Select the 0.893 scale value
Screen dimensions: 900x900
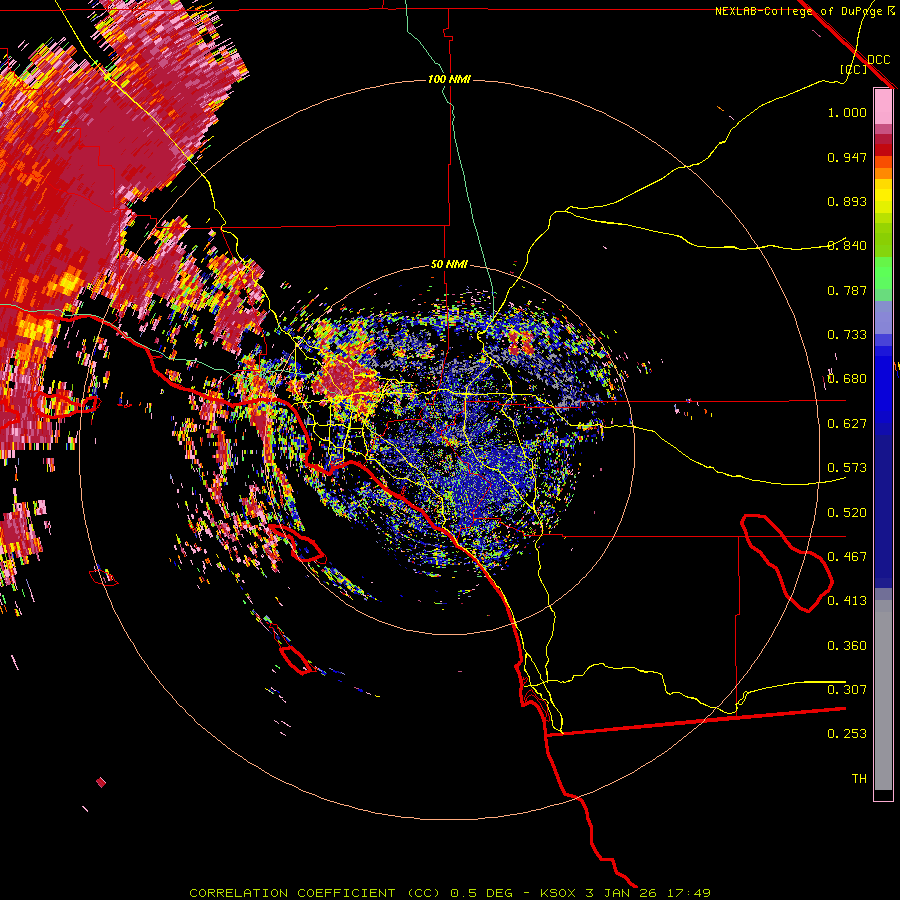click(847, 201)
